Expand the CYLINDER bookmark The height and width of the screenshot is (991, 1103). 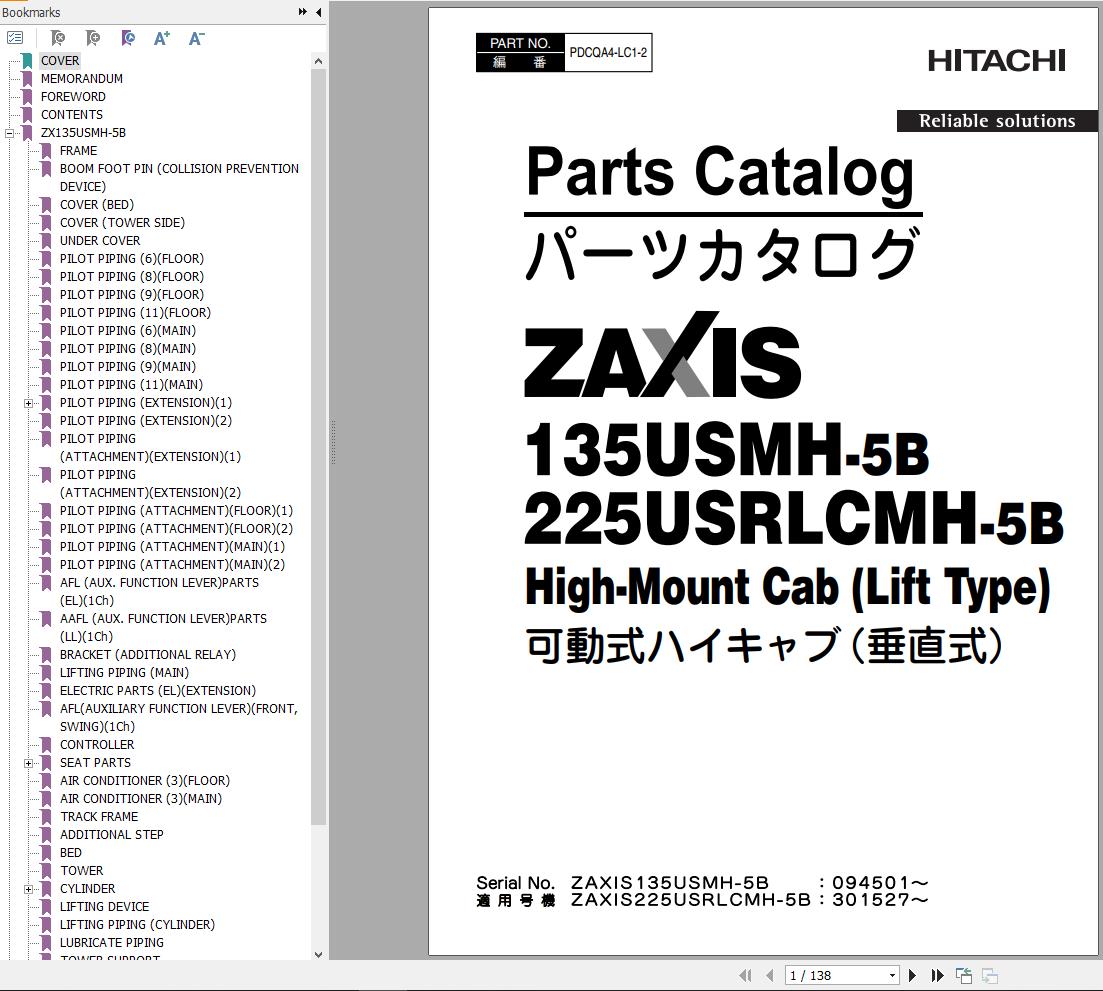point(28,889)
